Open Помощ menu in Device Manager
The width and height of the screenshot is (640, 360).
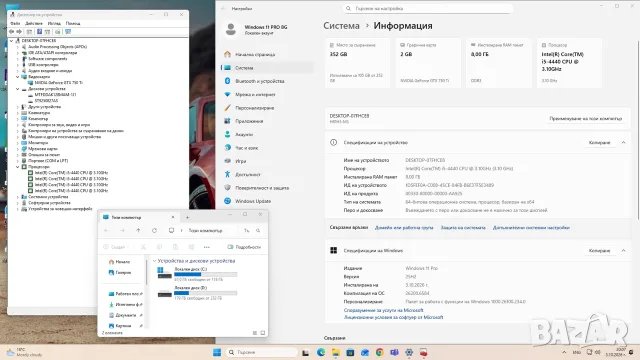click(73, 23)
